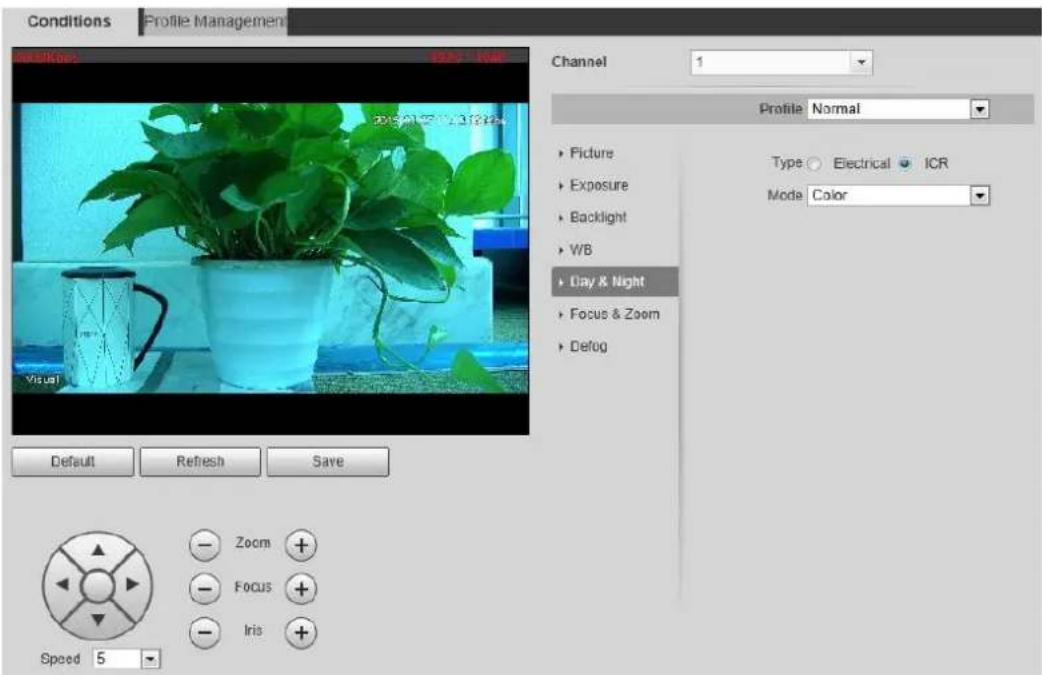
Task: Select the ICR type radio button
Action: 905,163
